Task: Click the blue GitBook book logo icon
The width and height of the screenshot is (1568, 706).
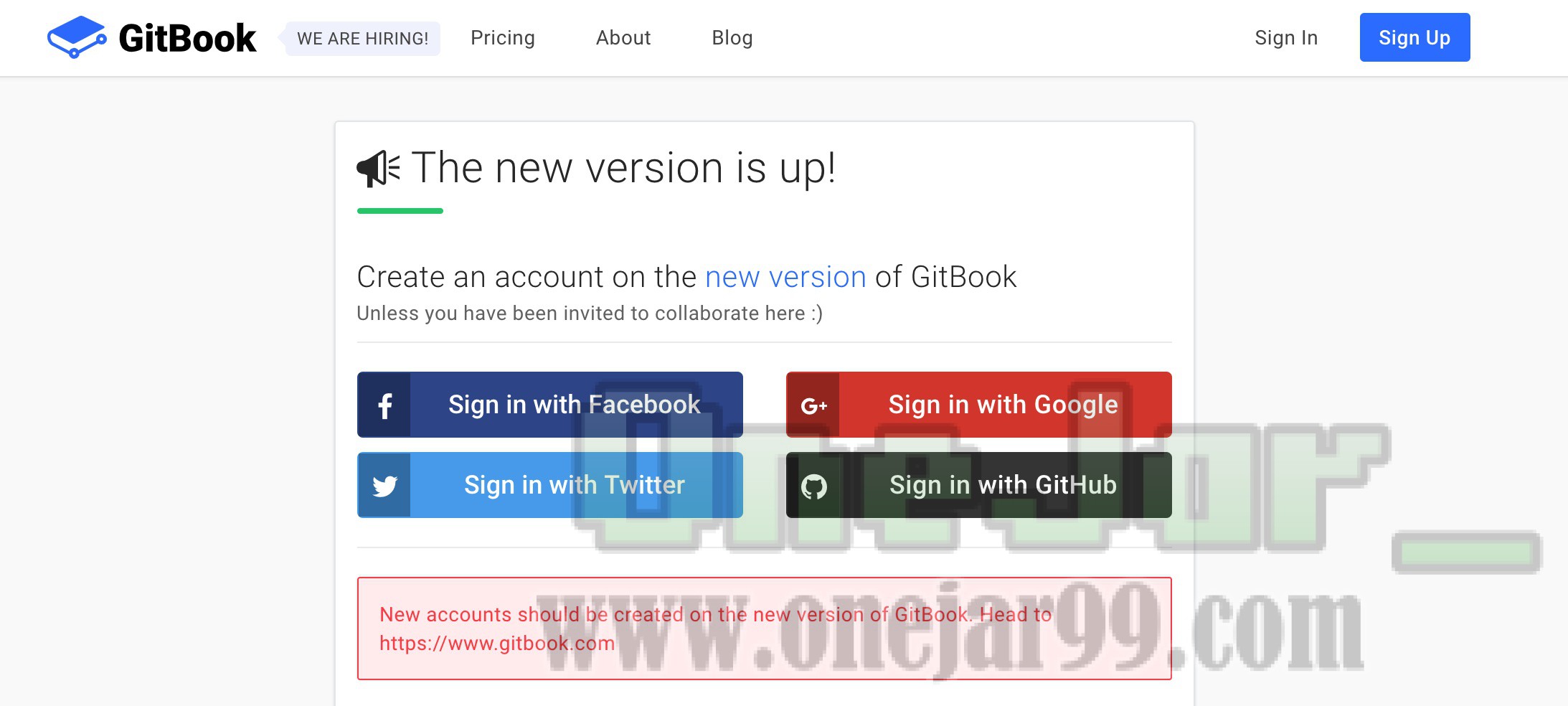Action: (77, 37)
